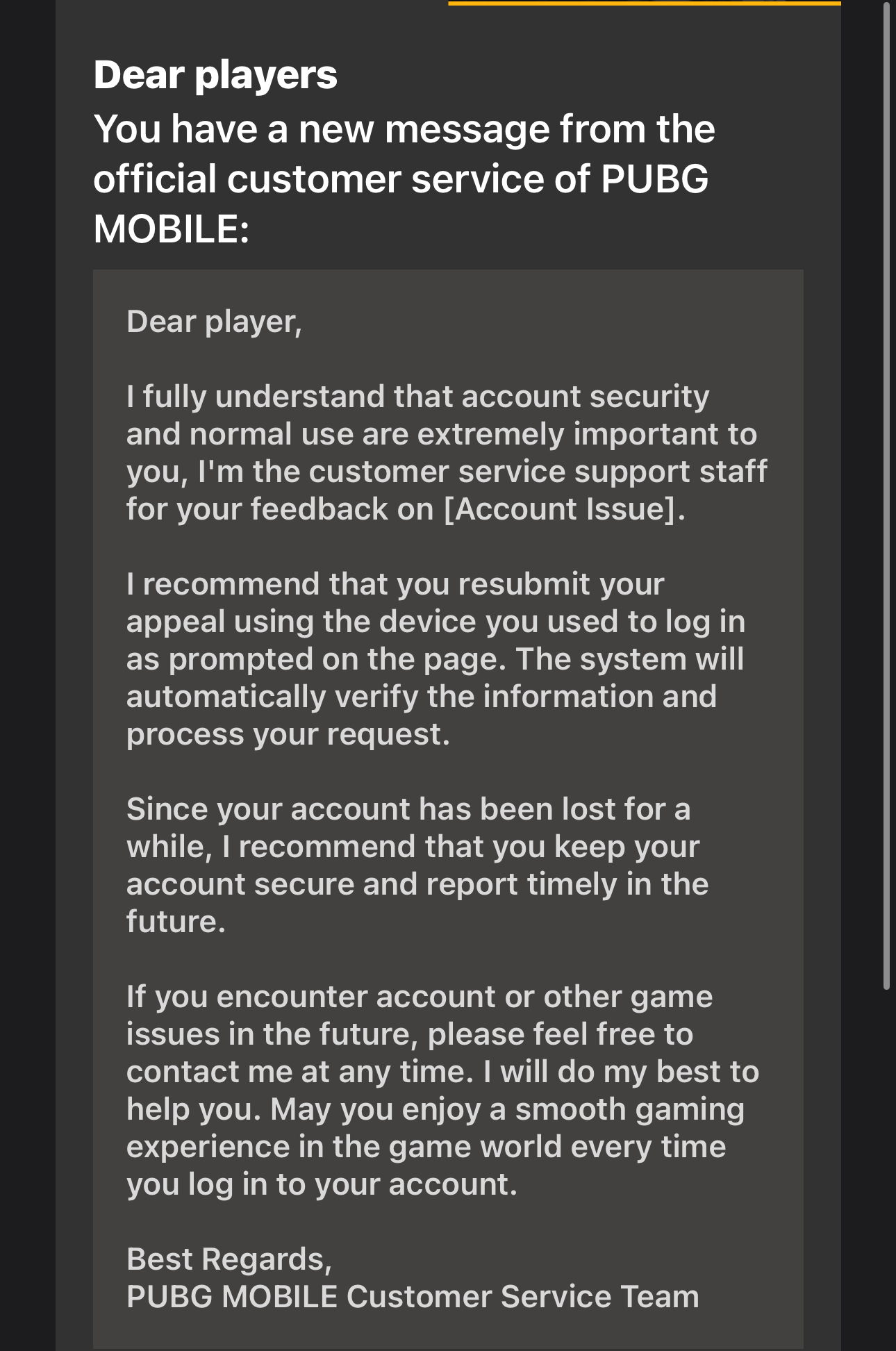Screen dimensions: 896x1351
Task: Click the line "automatically verify the information and"
Action: (421, 697)
